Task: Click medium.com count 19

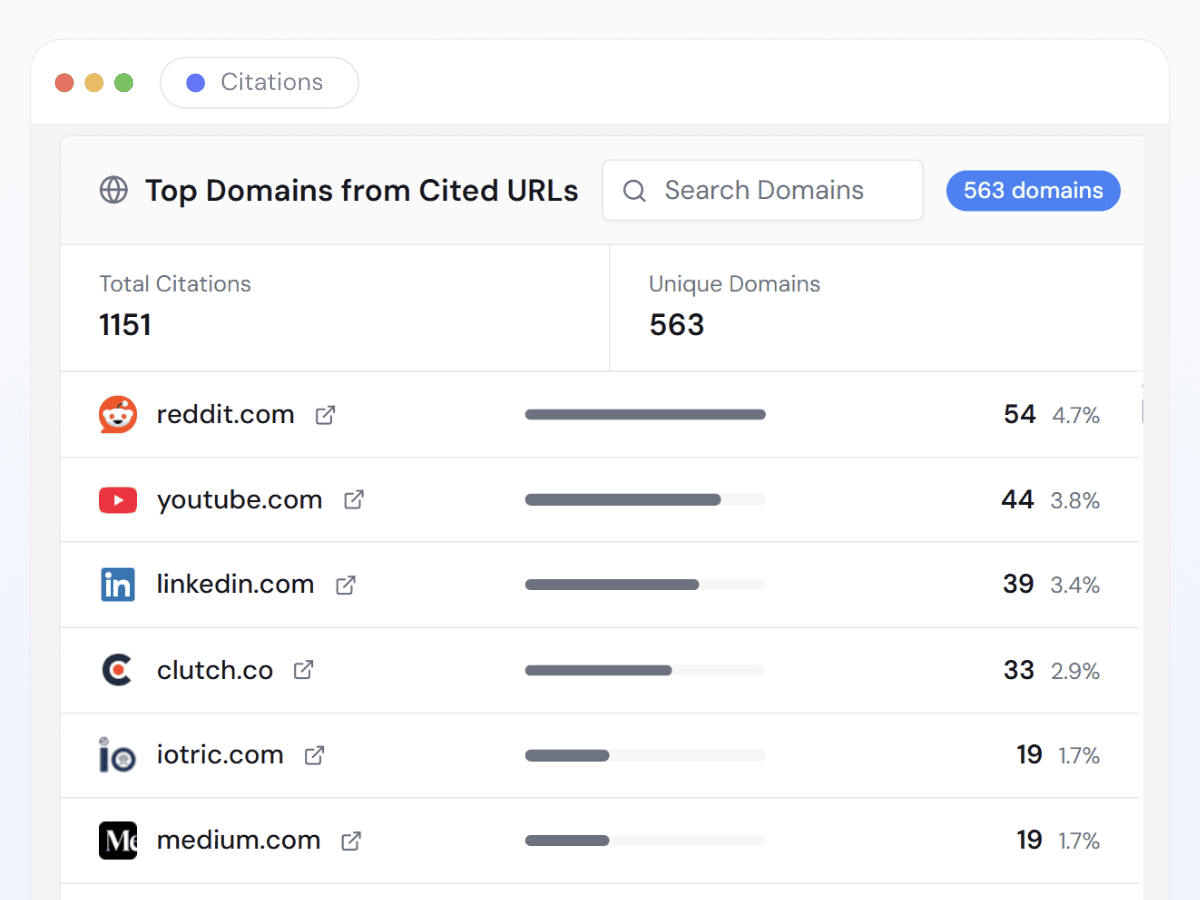Action: click(1029, 840)
